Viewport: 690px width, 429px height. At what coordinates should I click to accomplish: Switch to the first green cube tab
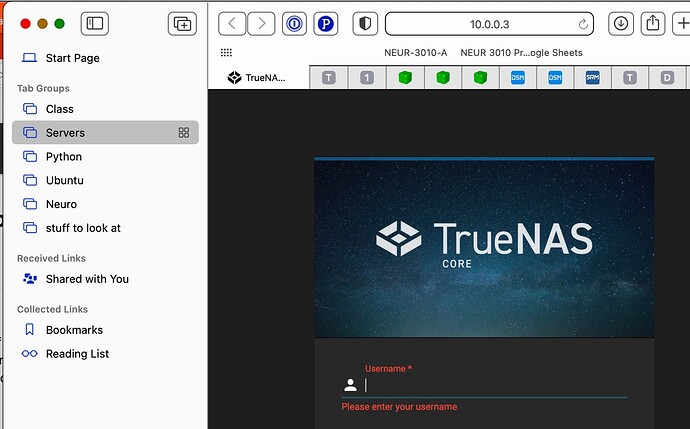pyautogui.click(x=405, y=78)
